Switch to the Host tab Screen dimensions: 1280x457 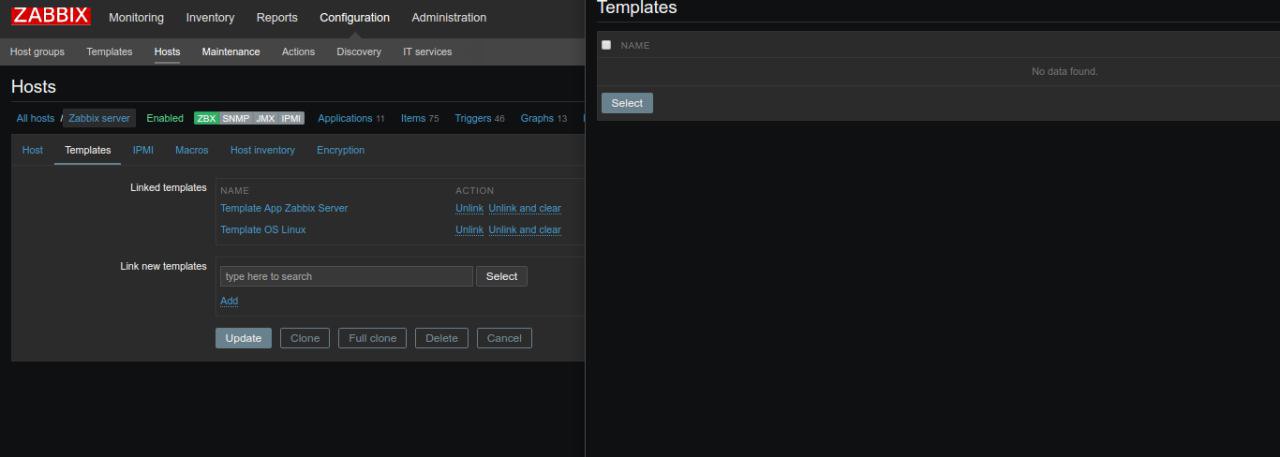pos(33,150)
